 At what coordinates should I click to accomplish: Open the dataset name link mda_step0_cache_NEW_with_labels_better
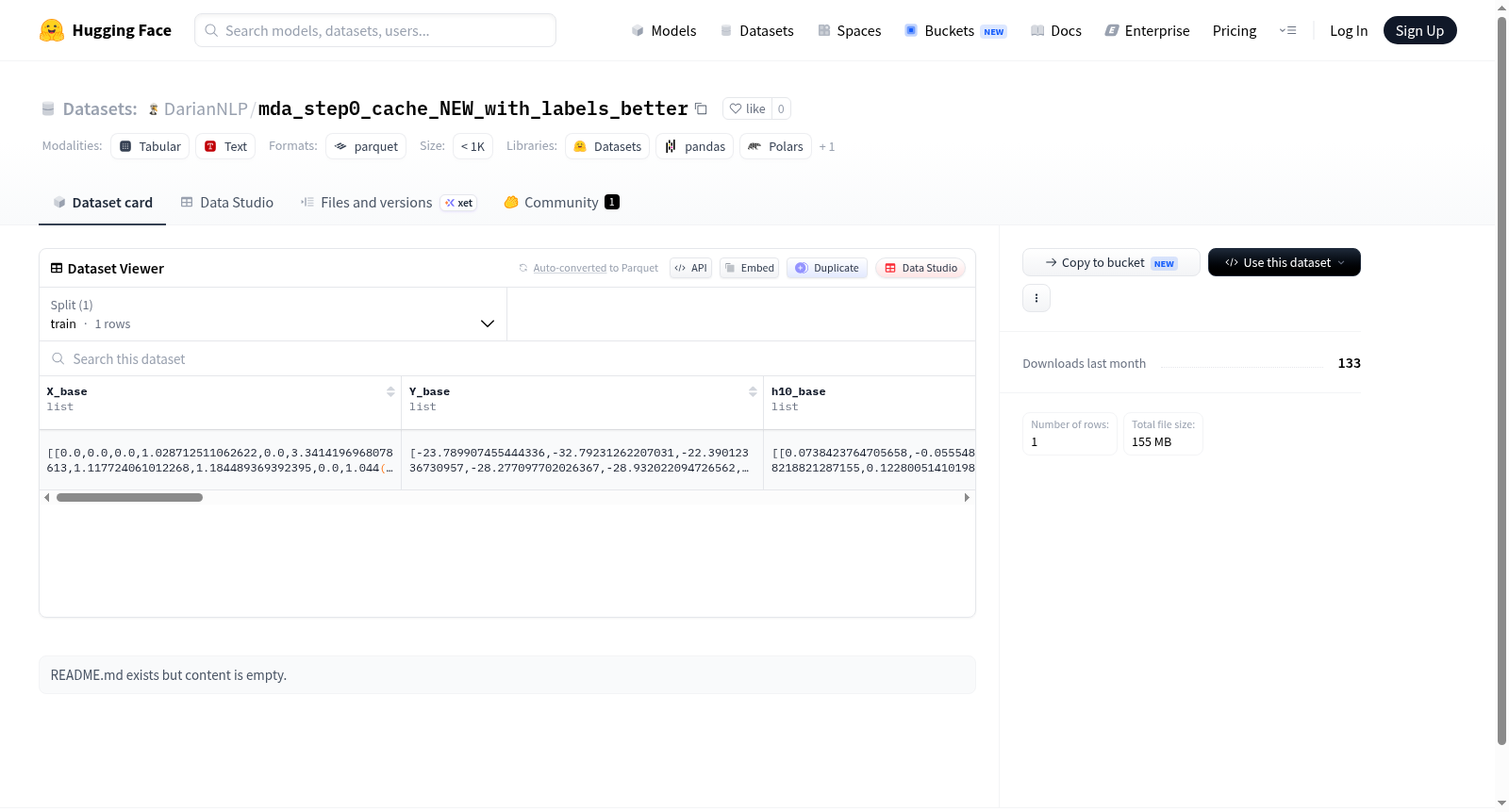tap(473, 108)
